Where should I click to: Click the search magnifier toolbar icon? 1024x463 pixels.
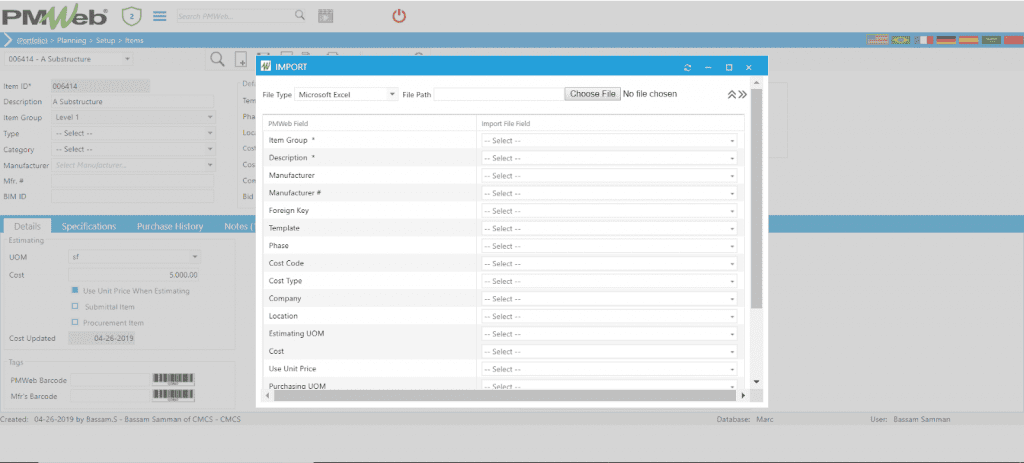(217, 59)
